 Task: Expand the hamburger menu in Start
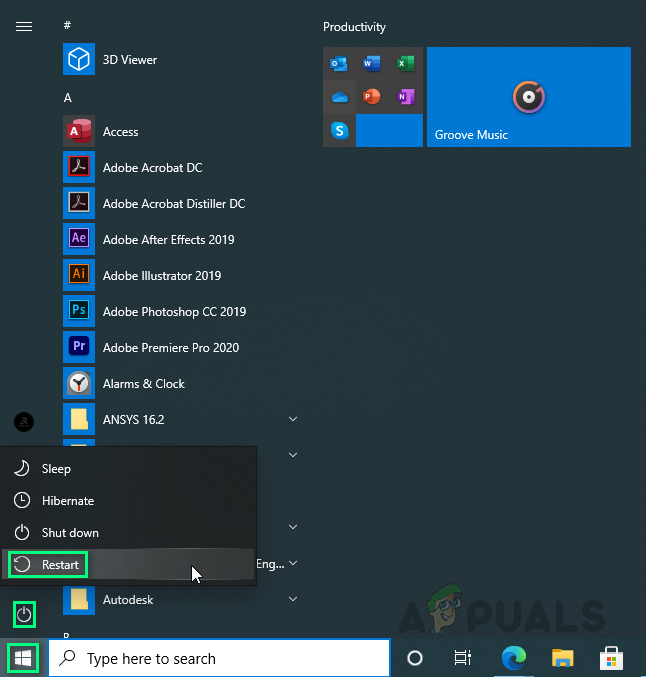[24, 27]
